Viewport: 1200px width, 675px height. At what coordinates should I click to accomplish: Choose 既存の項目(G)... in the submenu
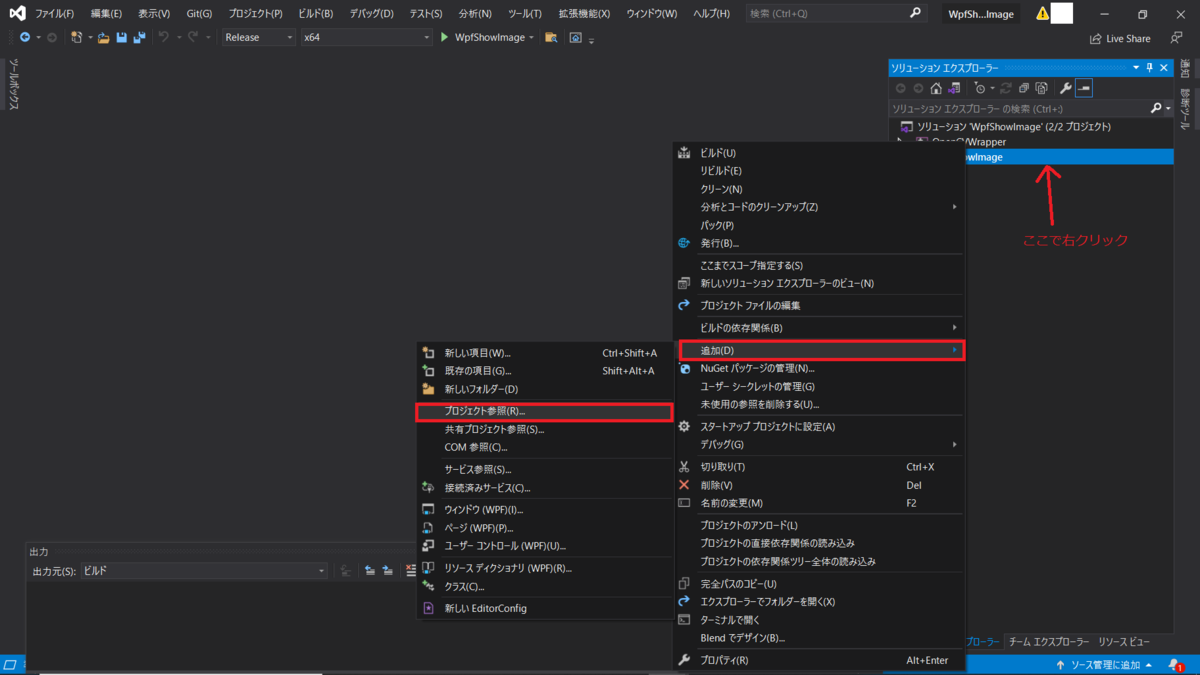tap(545, 371)
